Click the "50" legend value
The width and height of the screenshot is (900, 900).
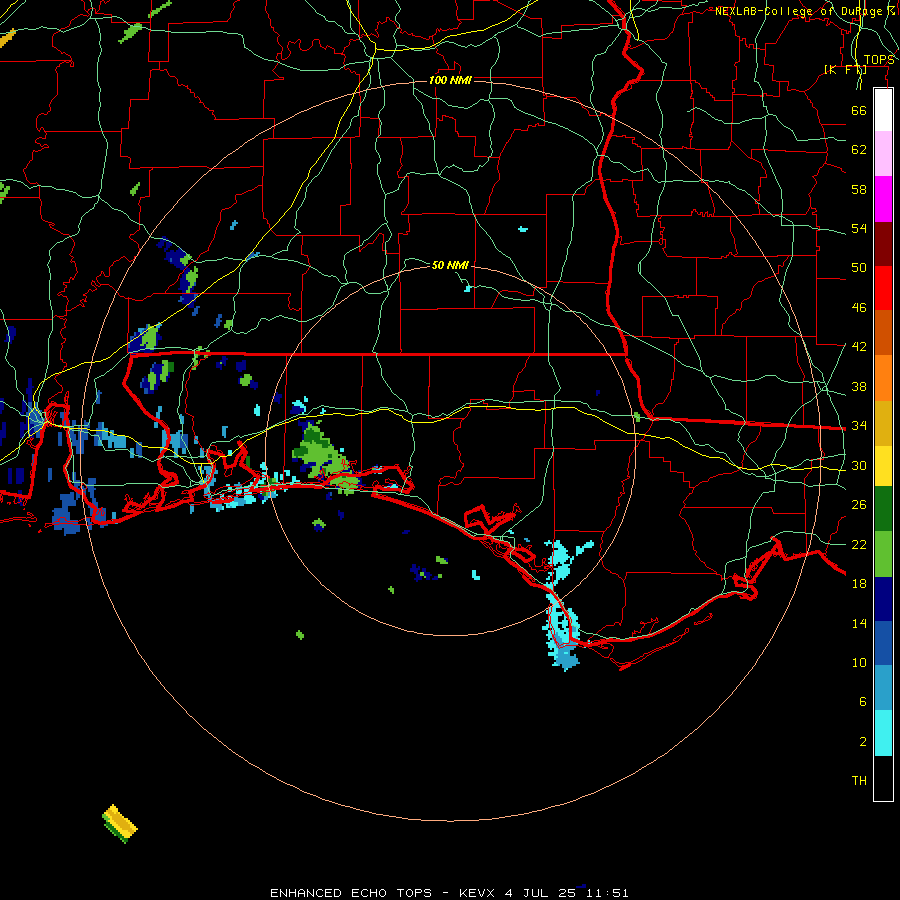coord(859,268)
